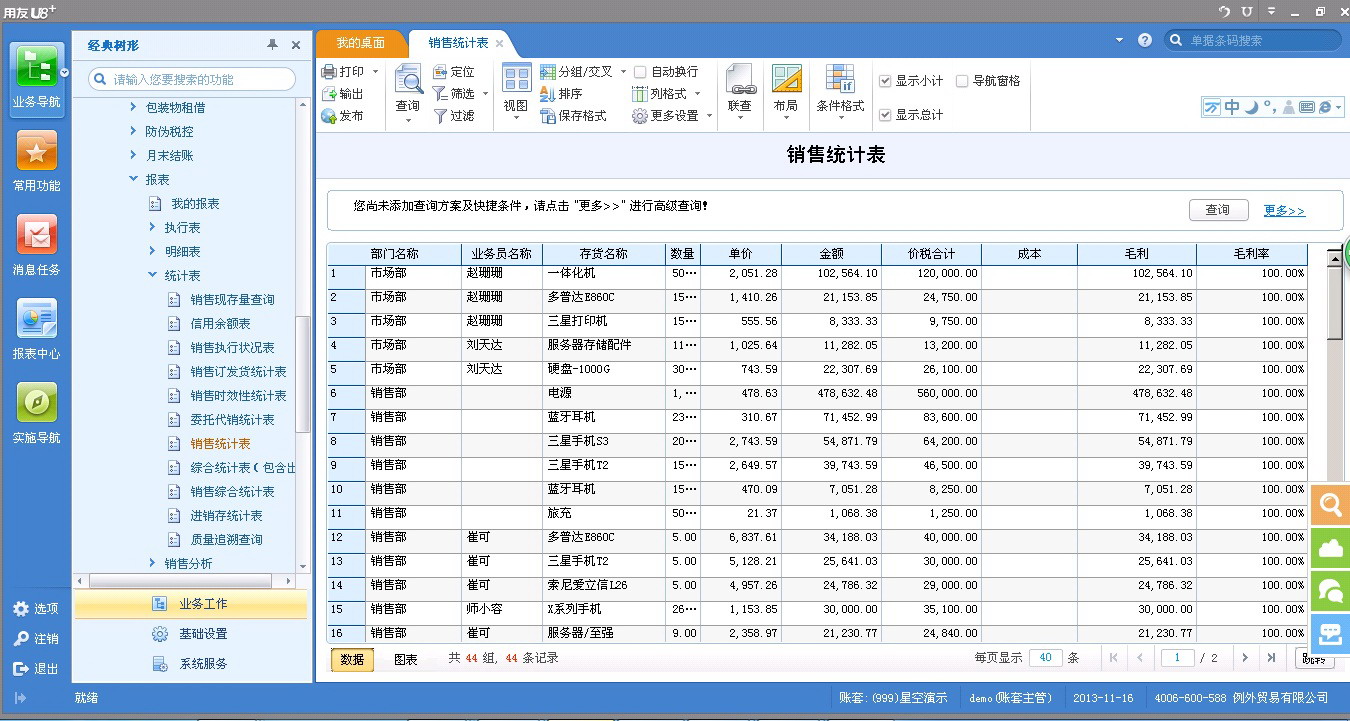Click 注销 key icon
Viewport: 1350px width, 721px height.
pyautogui.click(x=21, y=639)
